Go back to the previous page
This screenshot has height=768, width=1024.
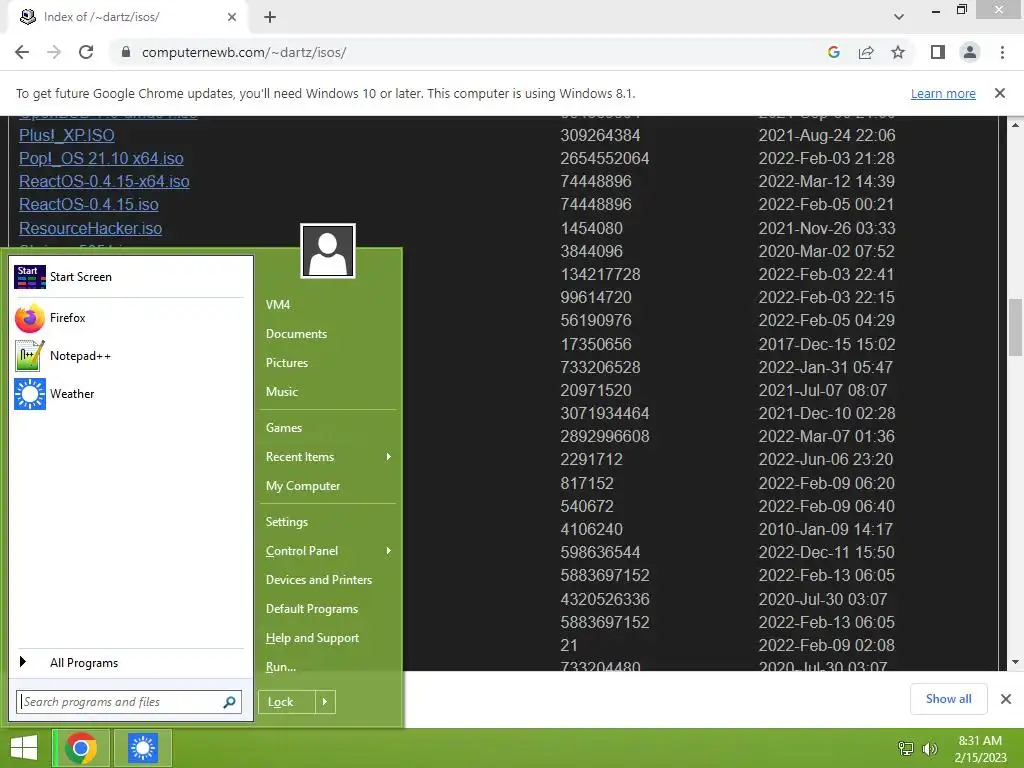22,52
